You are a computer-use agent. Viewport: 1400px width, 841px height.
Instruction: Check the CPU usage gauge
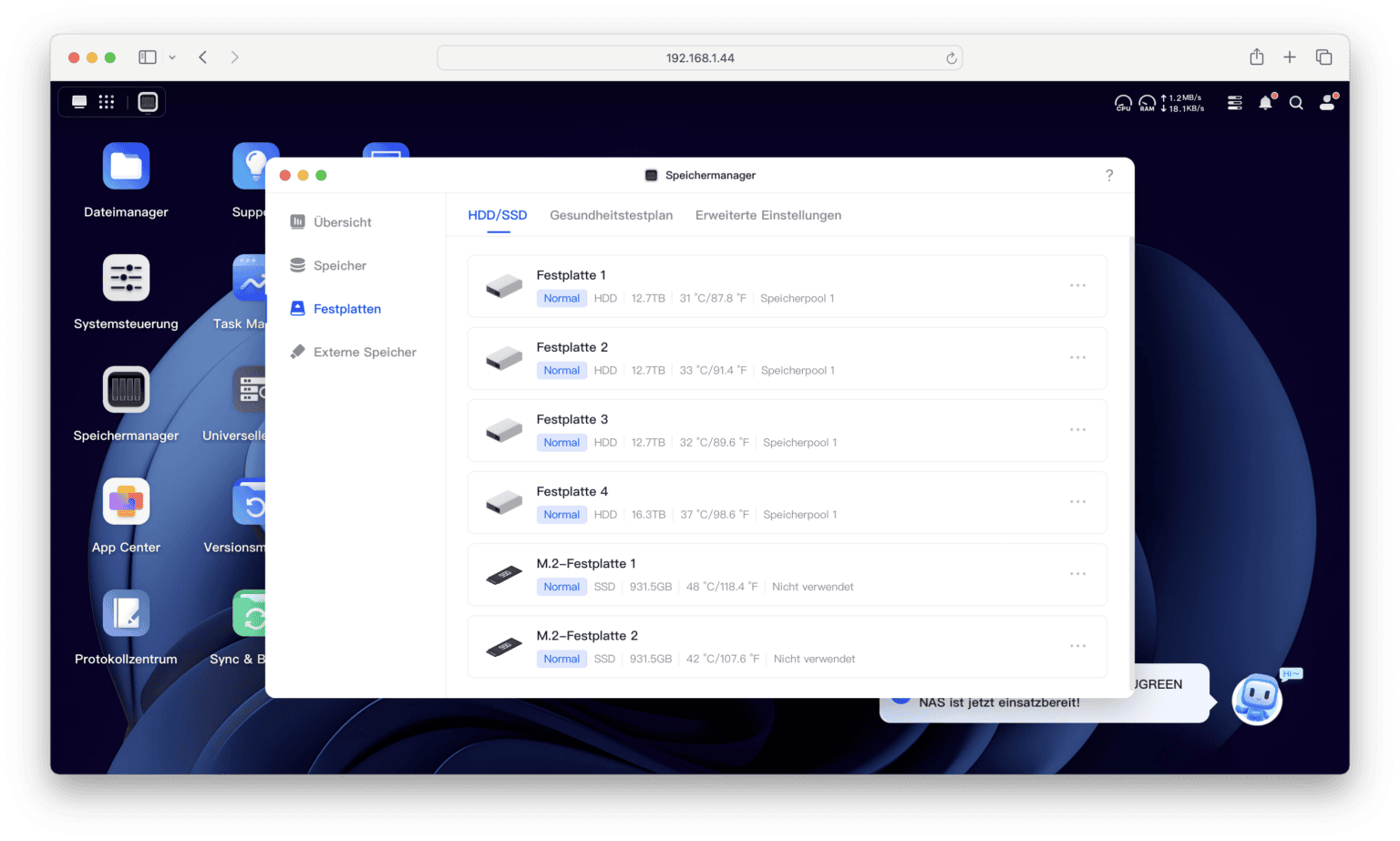1123,103
